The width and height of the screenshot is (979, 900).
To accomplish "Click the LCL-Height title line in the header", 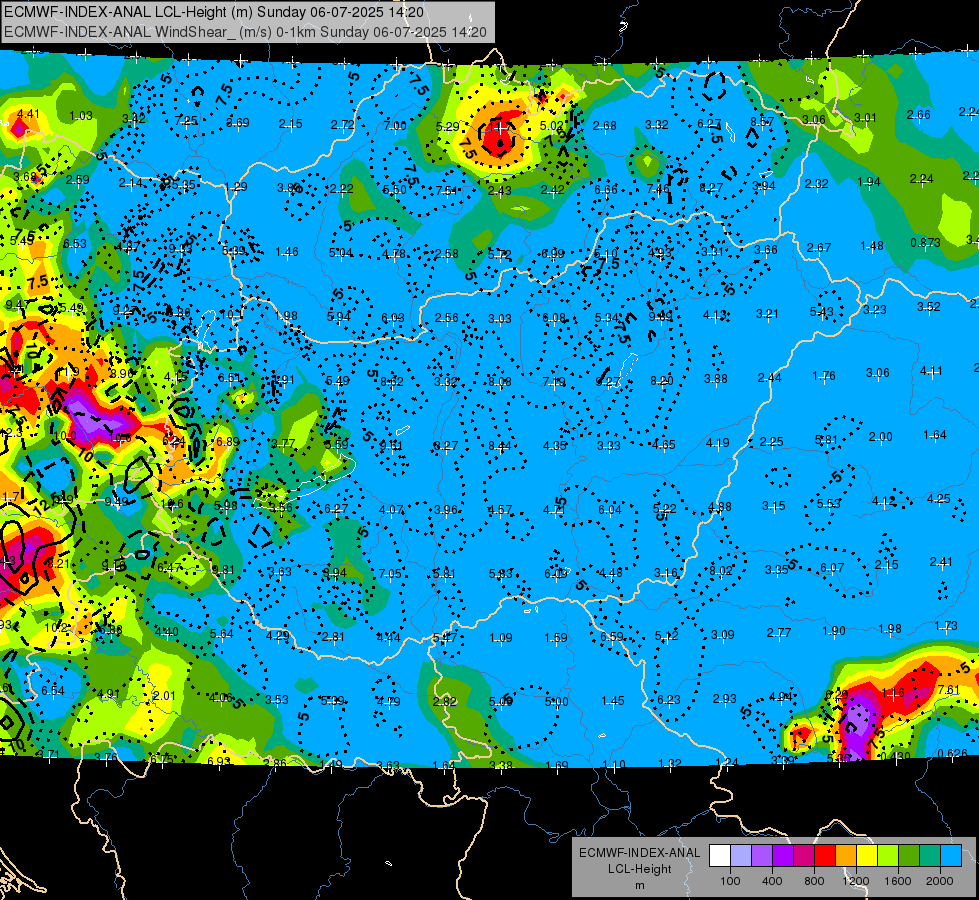I will pyautogui.click(x=214, y=12).
